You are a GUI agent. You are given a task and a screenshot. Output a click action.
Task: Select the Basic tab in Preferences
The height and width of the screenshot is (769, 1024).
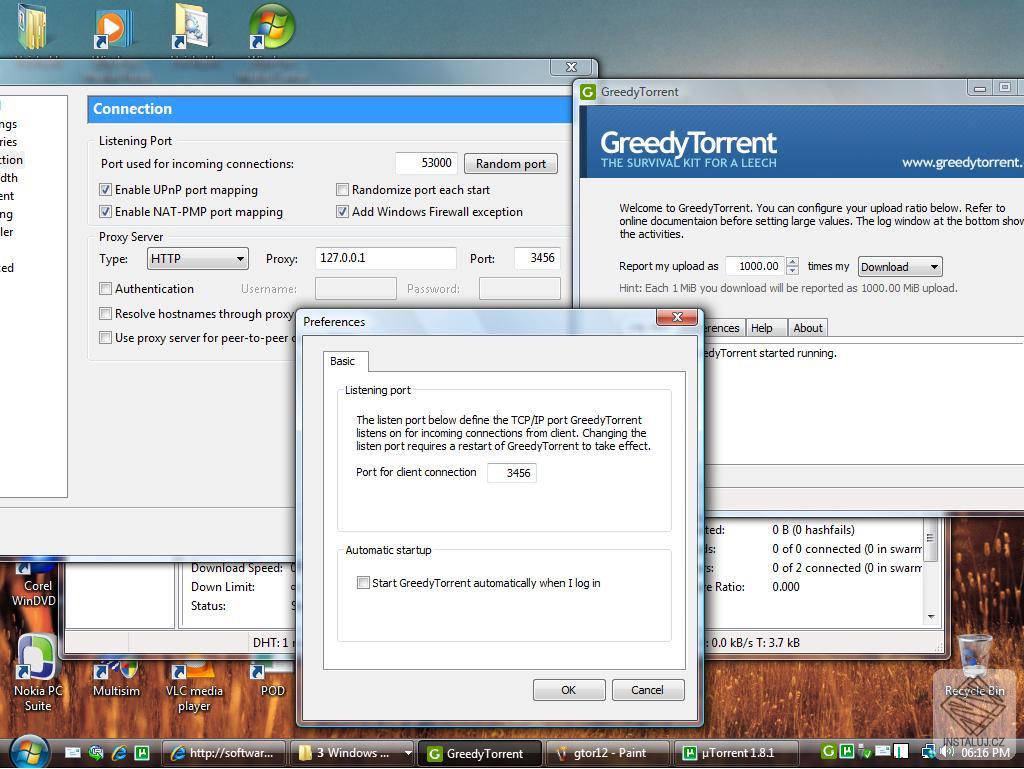343,361
